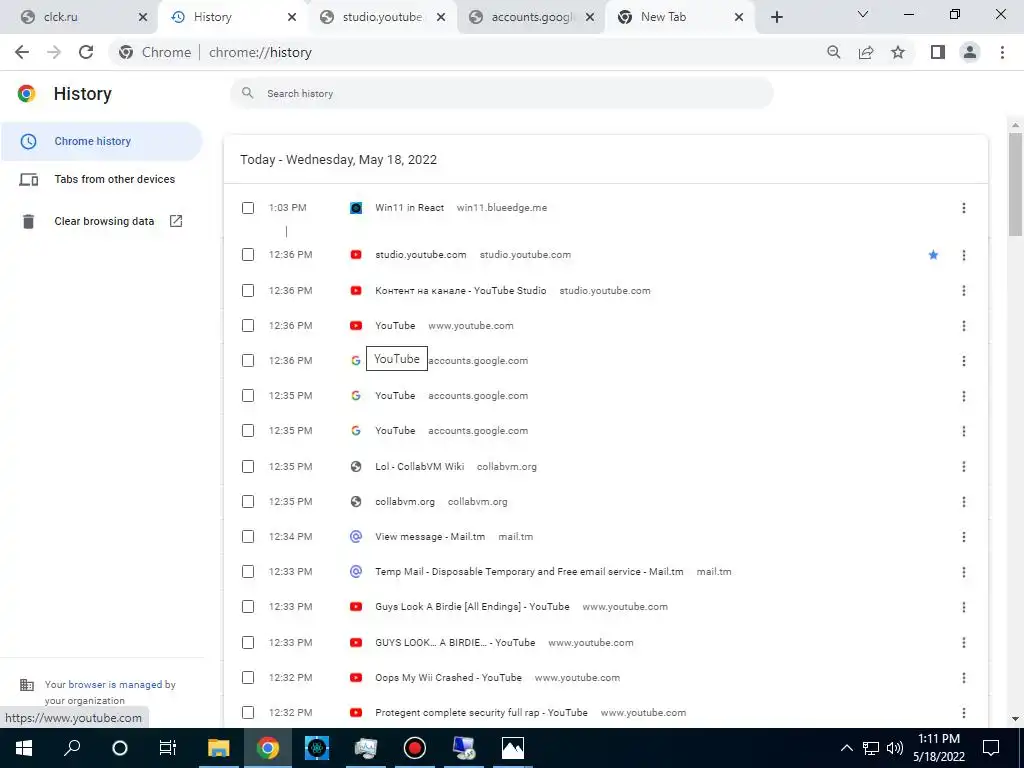Open actions menu for Win11 in React entry

(x=963, y=208)
